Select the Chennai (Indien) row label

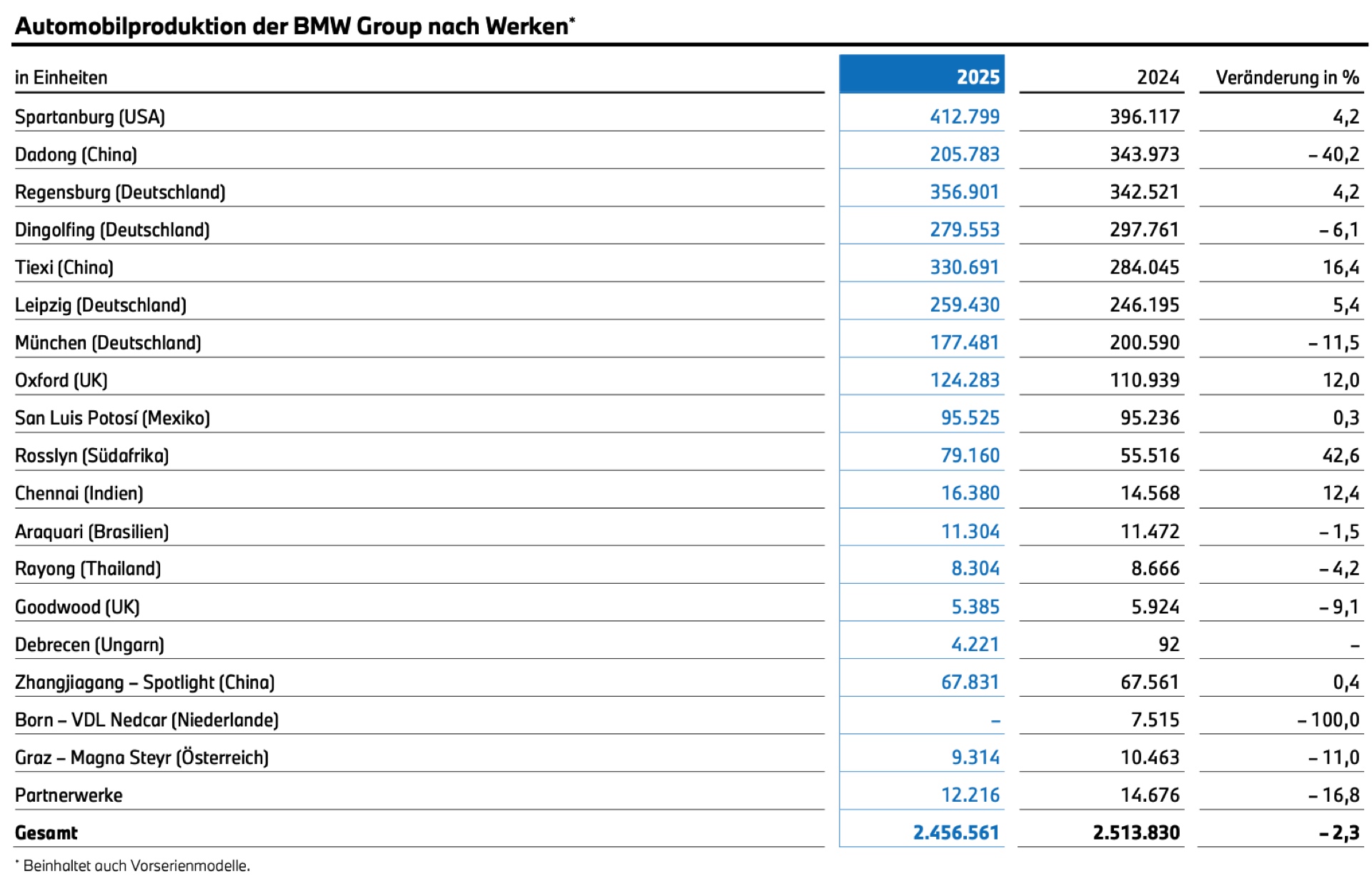click(x=79, y=493)
